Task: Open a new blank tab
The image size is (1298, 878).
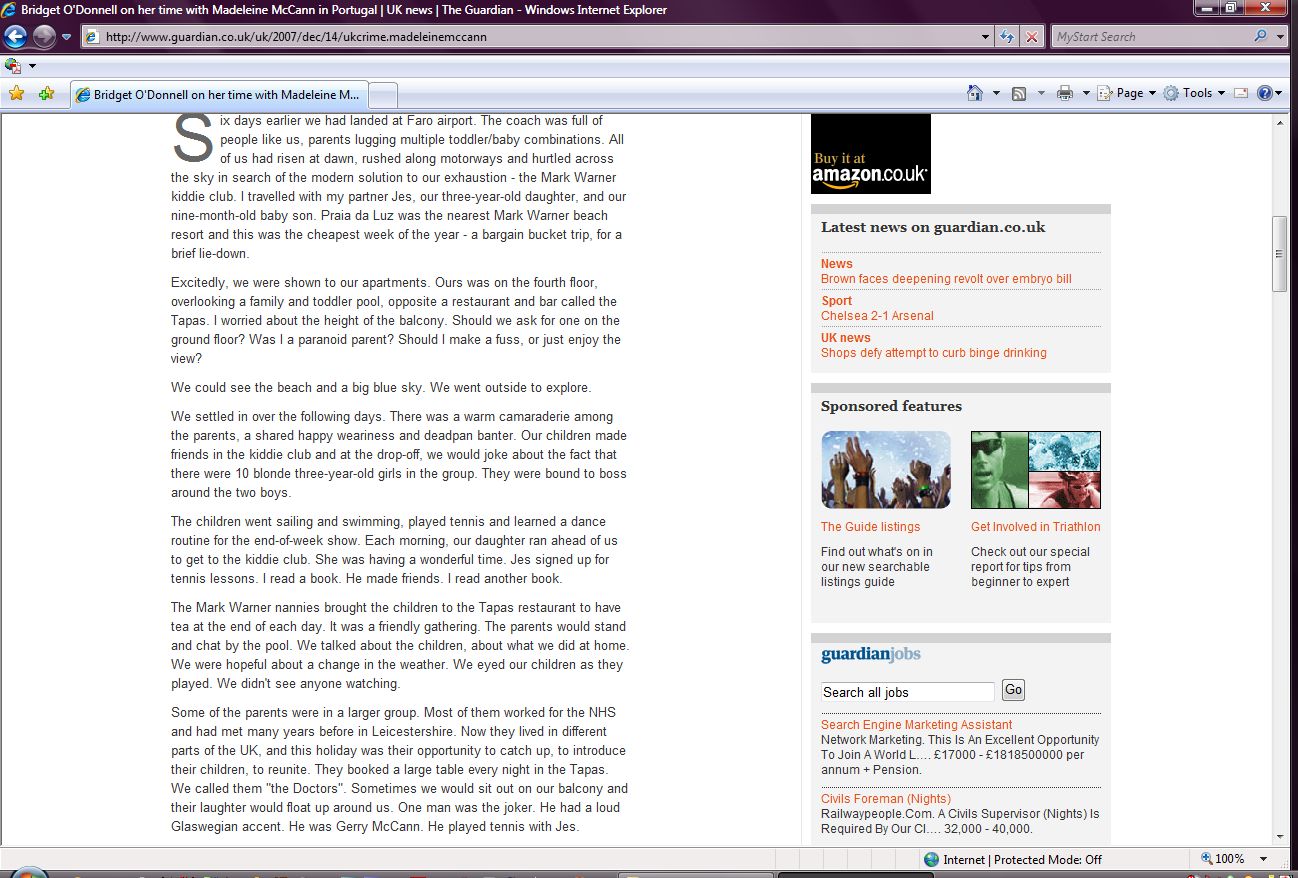Action: [384, 95]
